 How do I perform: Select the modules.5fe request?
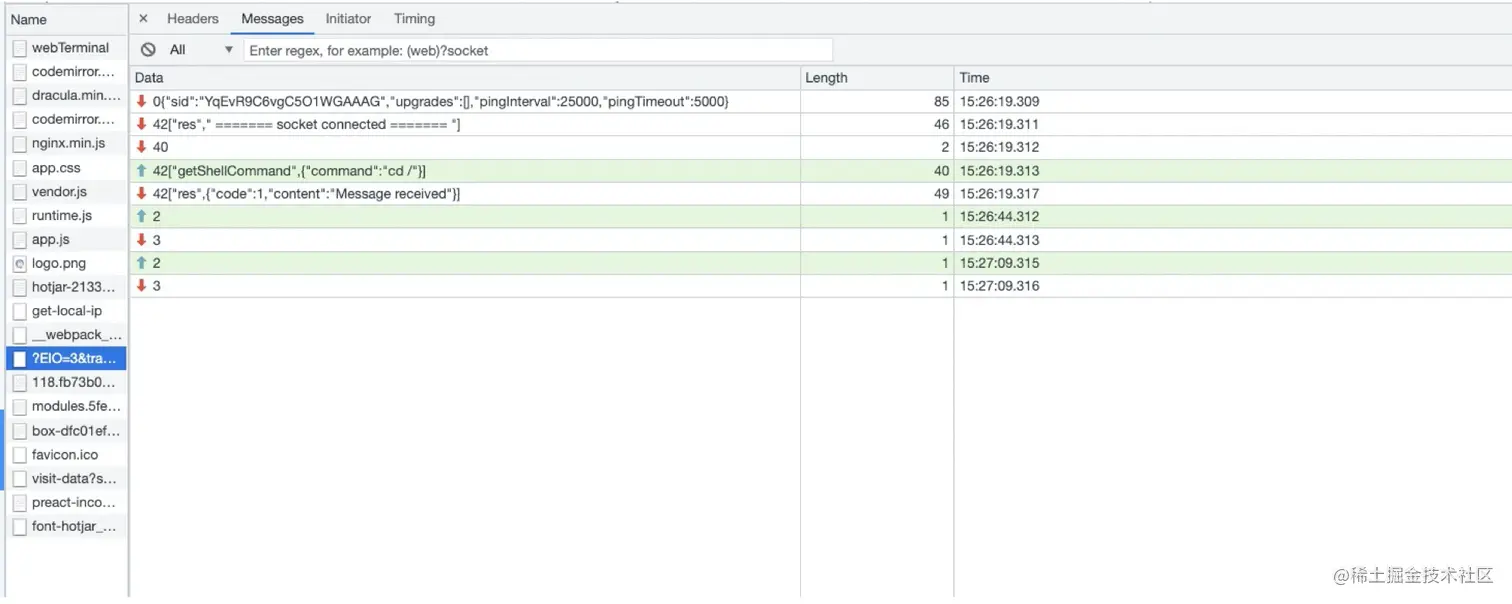click(67, 407)
